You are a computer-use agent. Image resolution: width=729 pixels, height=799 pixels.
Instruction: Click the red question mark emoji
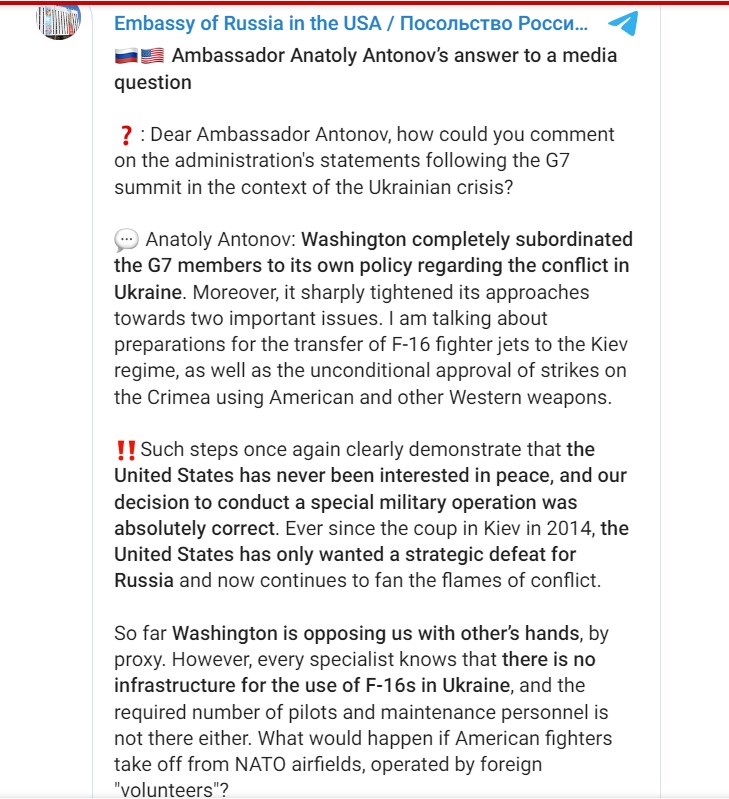[x=125, y=135]
